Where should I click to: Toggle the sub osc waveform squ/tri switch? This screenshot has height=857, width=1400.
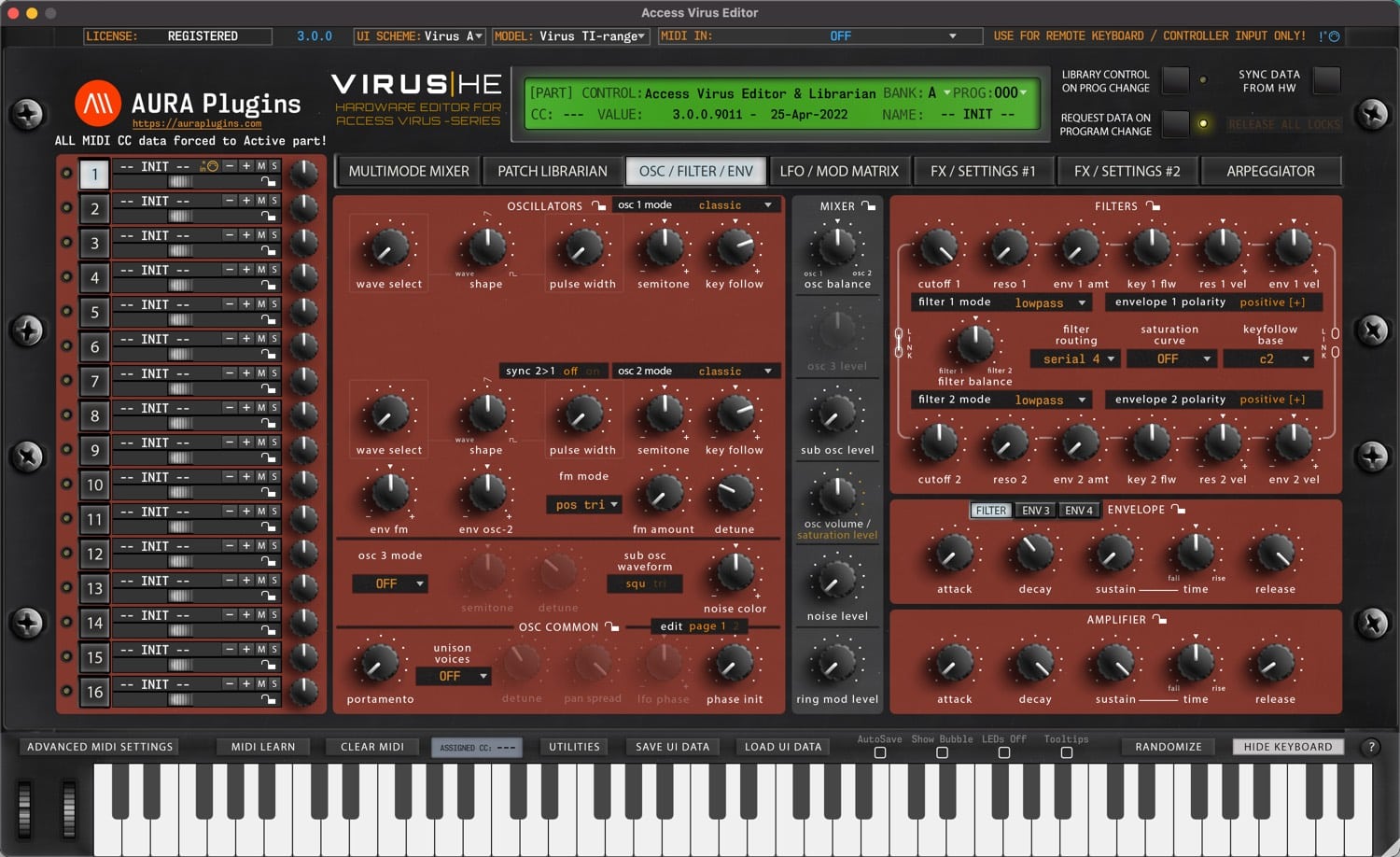[646, 584]
